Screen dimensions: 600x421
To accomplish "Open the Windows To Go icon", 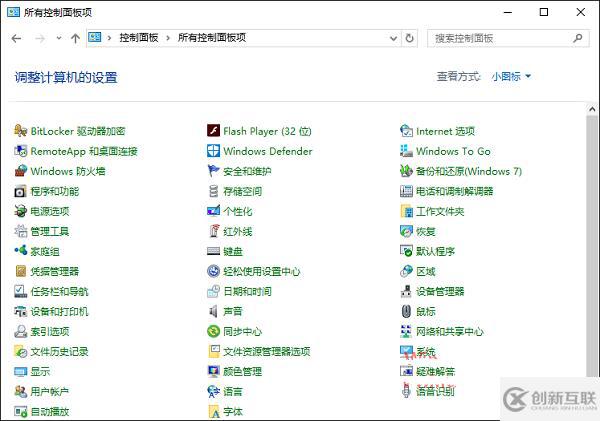I will pos(406,151).
